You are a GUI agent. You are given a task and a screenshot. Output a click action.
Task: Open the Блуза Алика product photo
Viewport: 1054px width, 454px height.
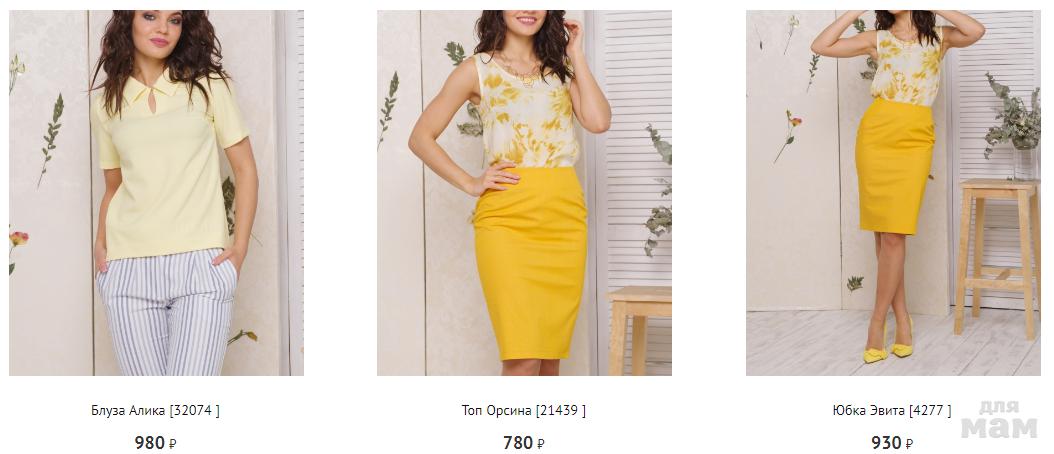coord(156,192)
